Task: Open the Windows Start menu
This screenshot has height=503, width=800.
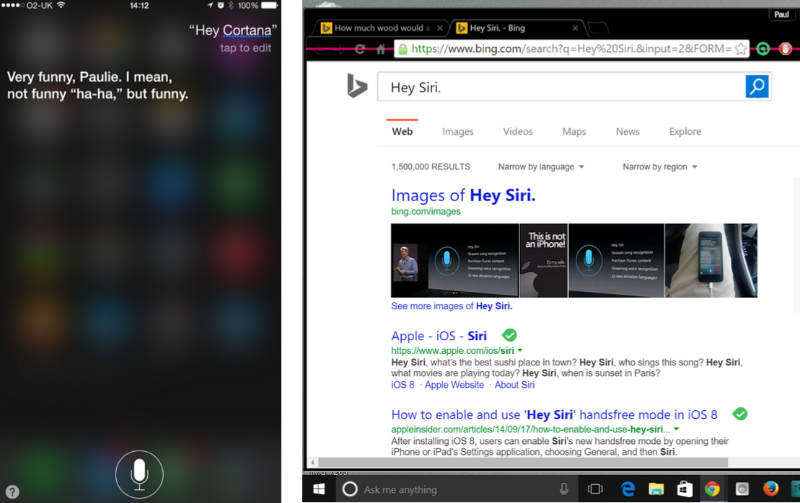Action: 319,489
